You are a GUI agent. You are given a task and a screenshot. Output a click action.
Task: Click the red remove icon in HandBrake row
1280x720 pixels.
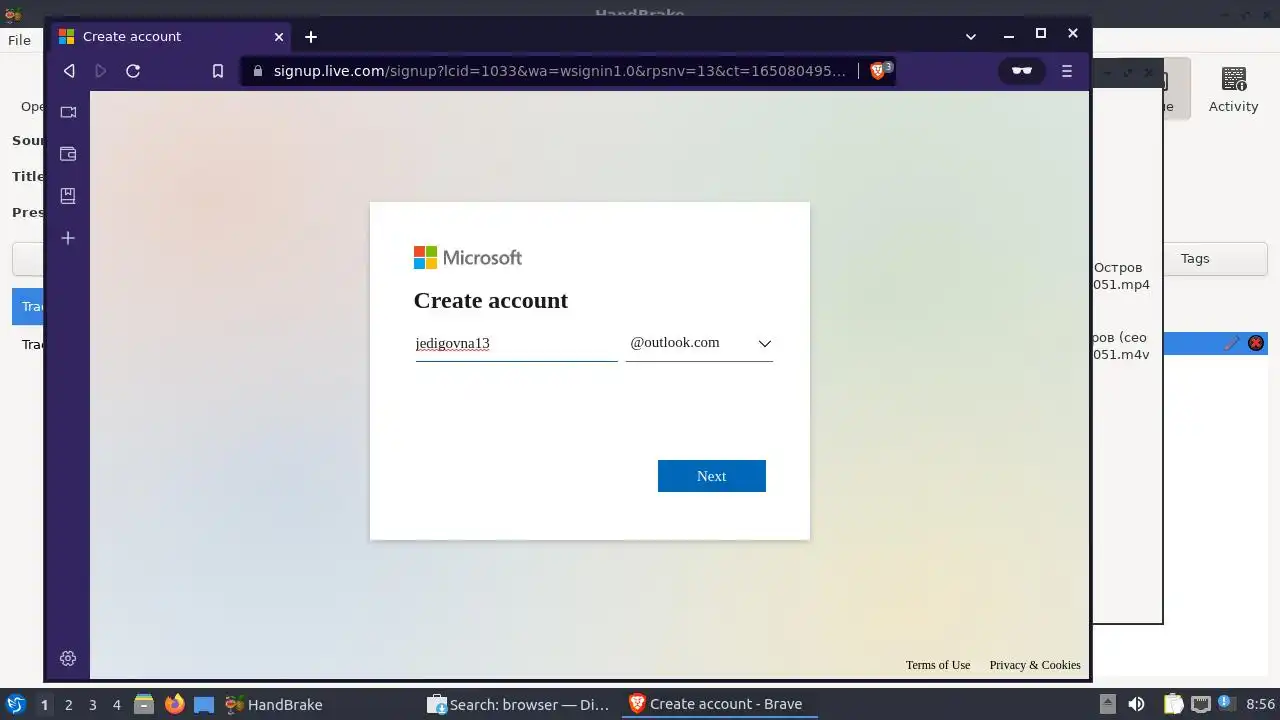pyautogui.click(x=1256, y=343)
